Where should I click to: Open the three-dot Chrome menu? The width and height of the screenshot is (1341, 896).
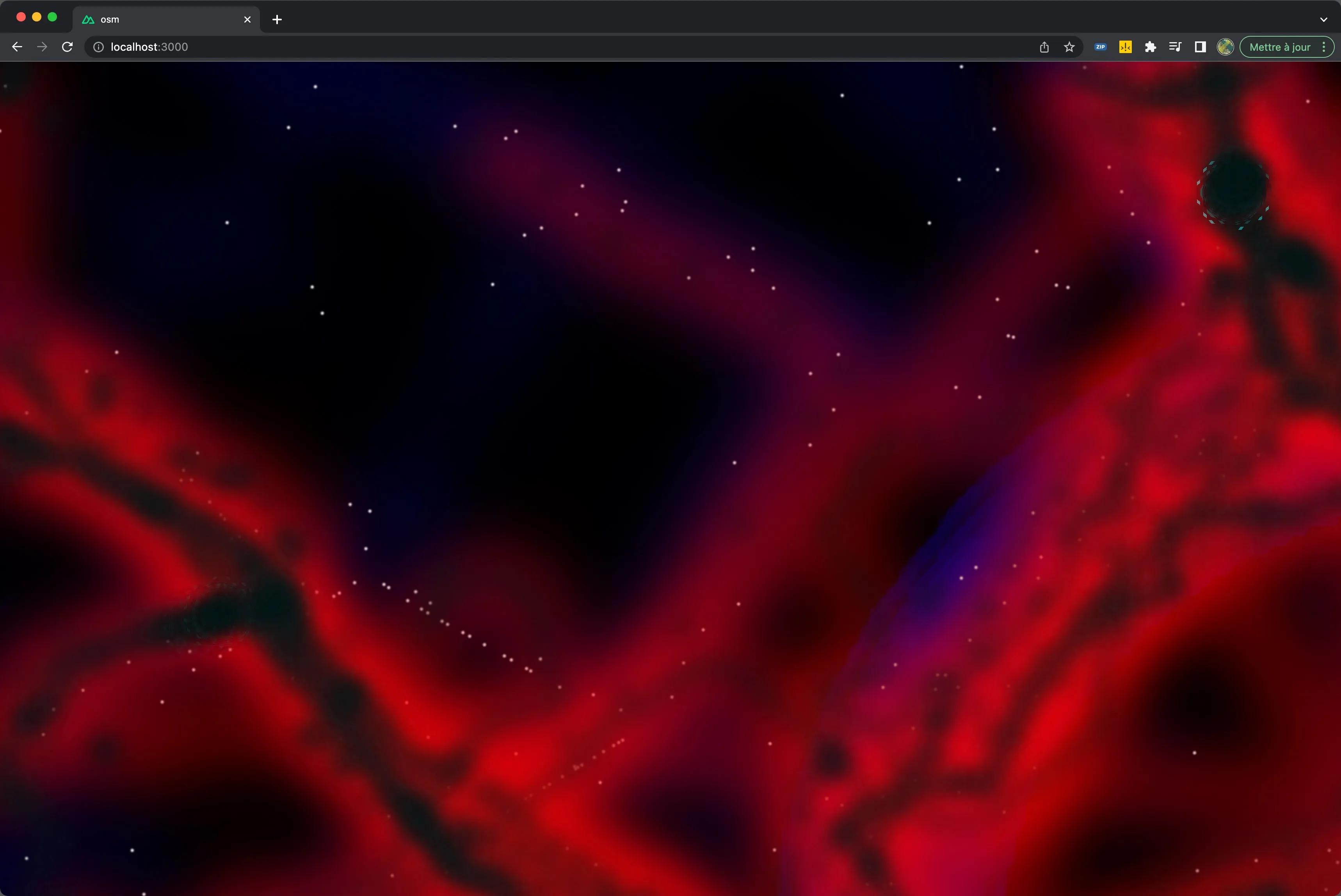point(1324,47)
